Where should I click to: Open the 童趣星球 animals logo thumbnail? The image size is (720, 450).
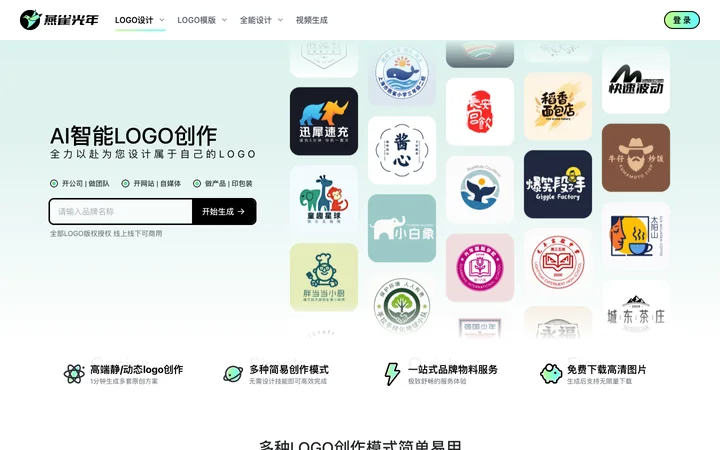tap(324, 199)
